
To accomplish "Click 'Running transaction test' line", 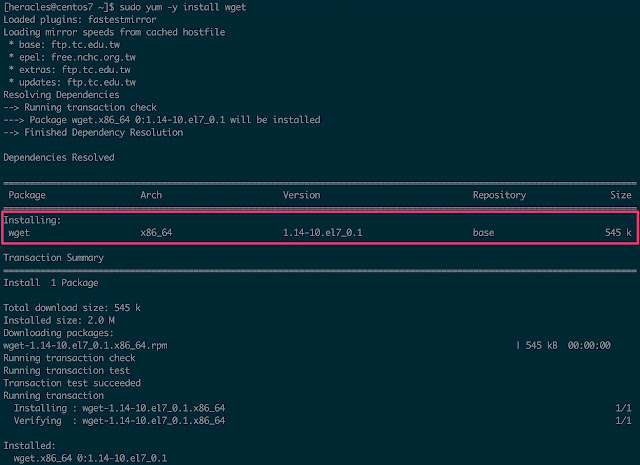I will coord(67,371).
